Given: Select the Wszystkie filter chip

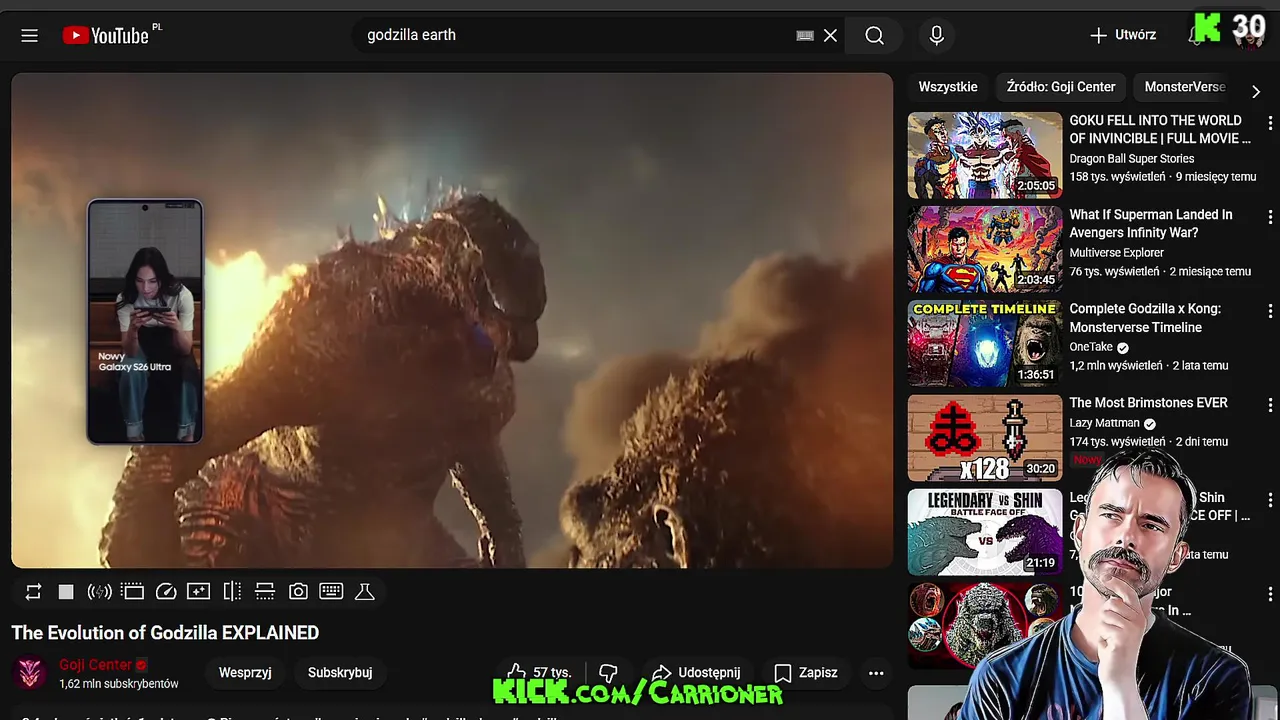Looking at the screenshot, I should 948,87.
